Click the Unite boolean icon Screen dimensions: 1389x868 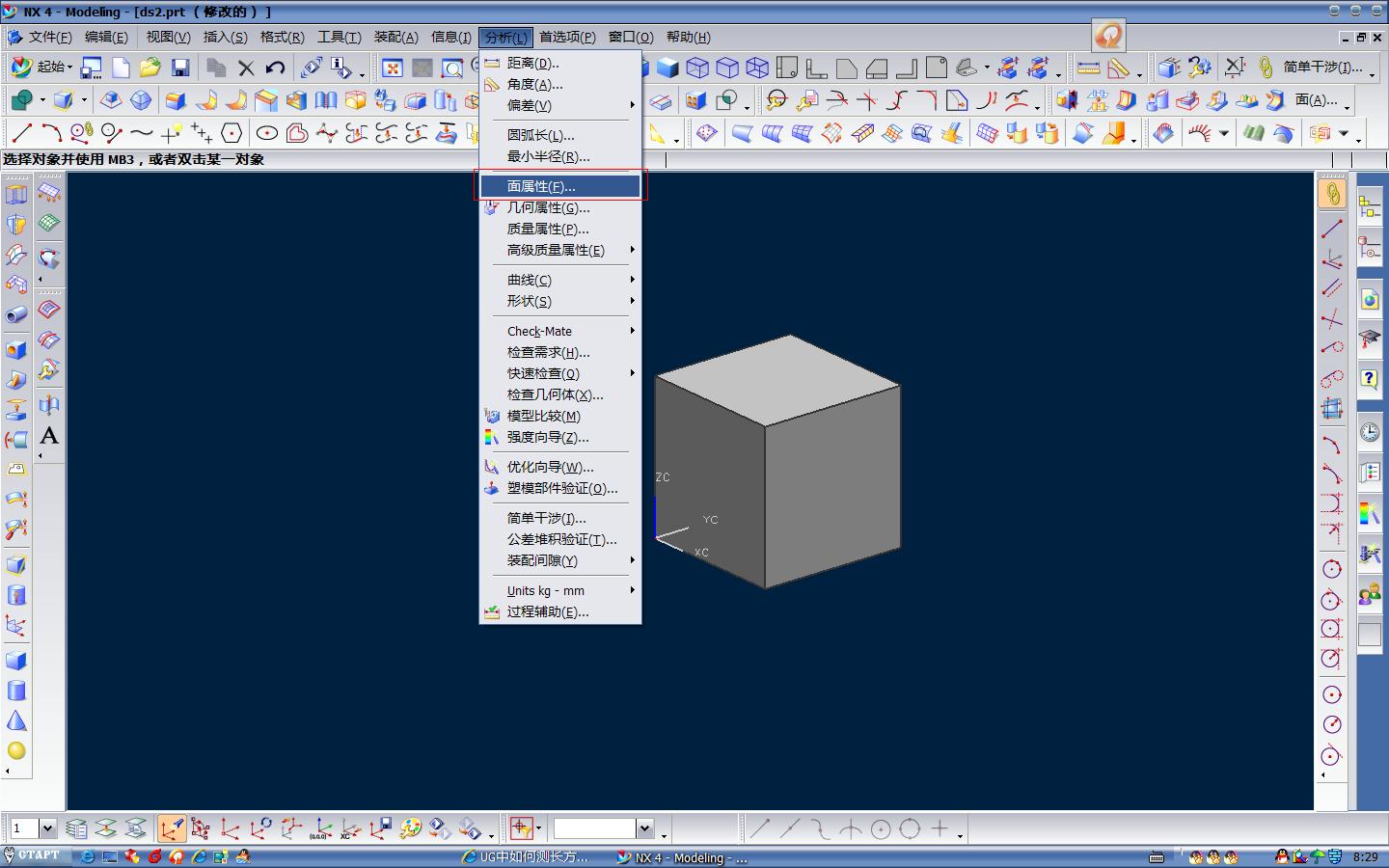click(x=21, y=99)
